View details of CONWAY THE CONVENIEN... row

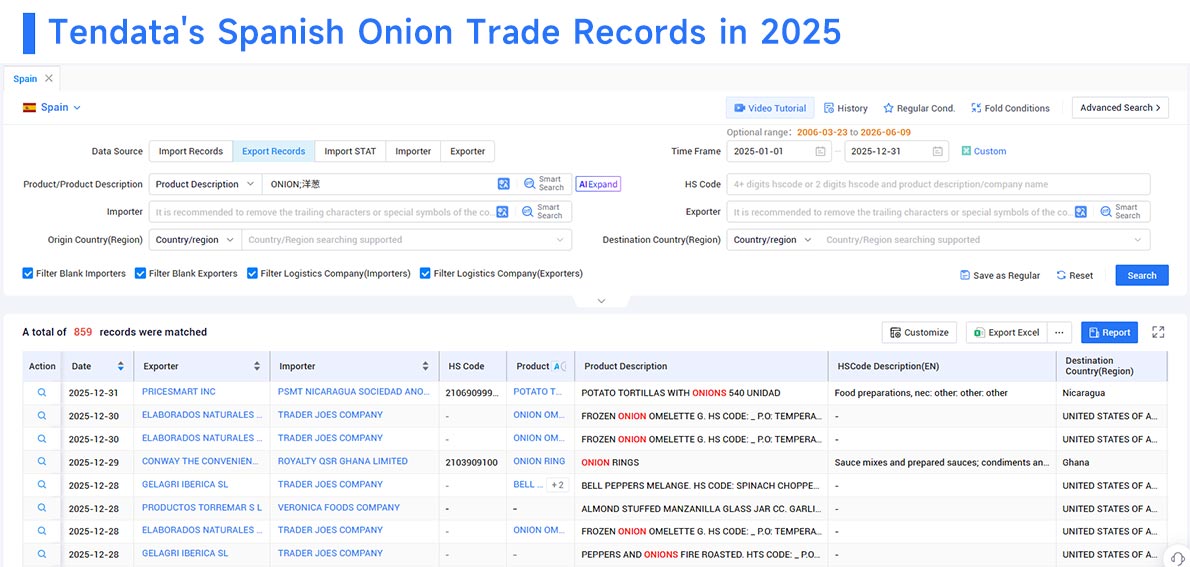coord(42,461)
